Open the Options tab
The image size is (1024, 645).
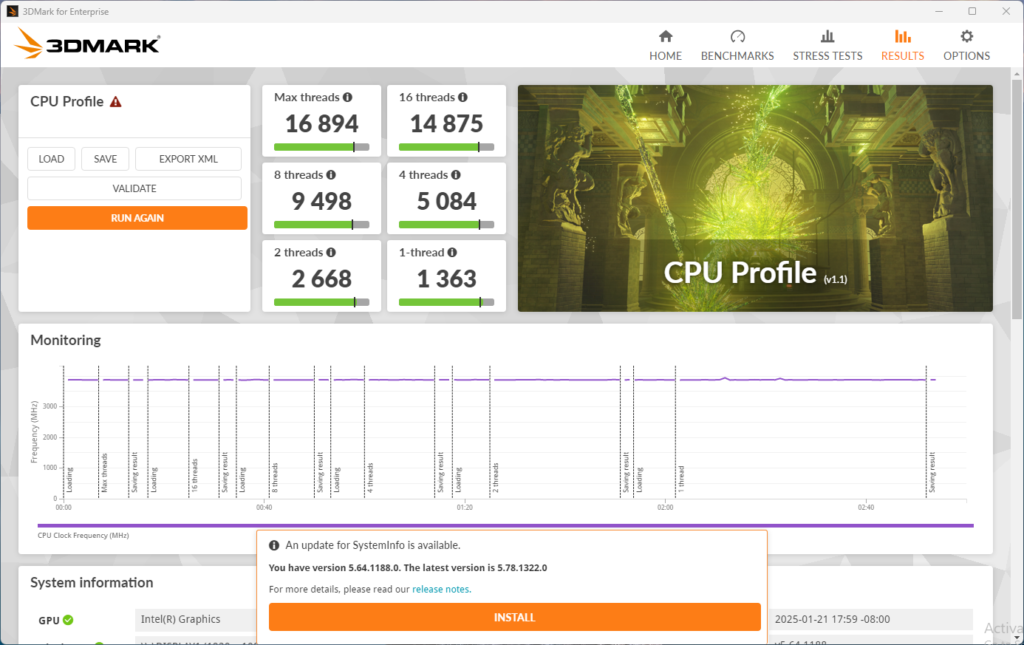coord(967,46)
